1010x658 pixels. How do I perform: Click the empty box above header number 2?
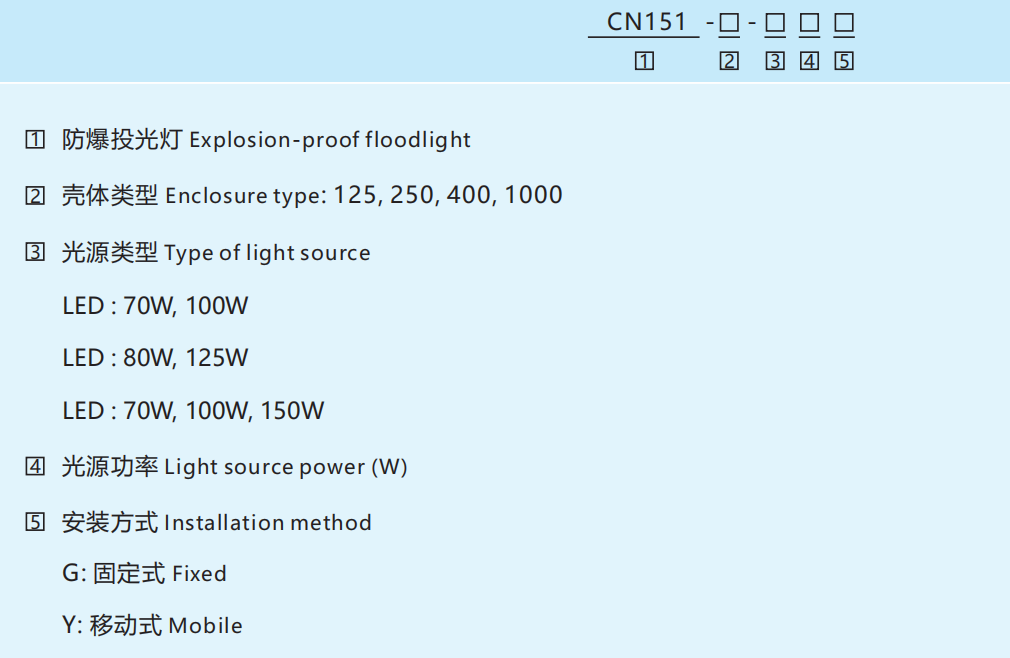click(729, 24)
